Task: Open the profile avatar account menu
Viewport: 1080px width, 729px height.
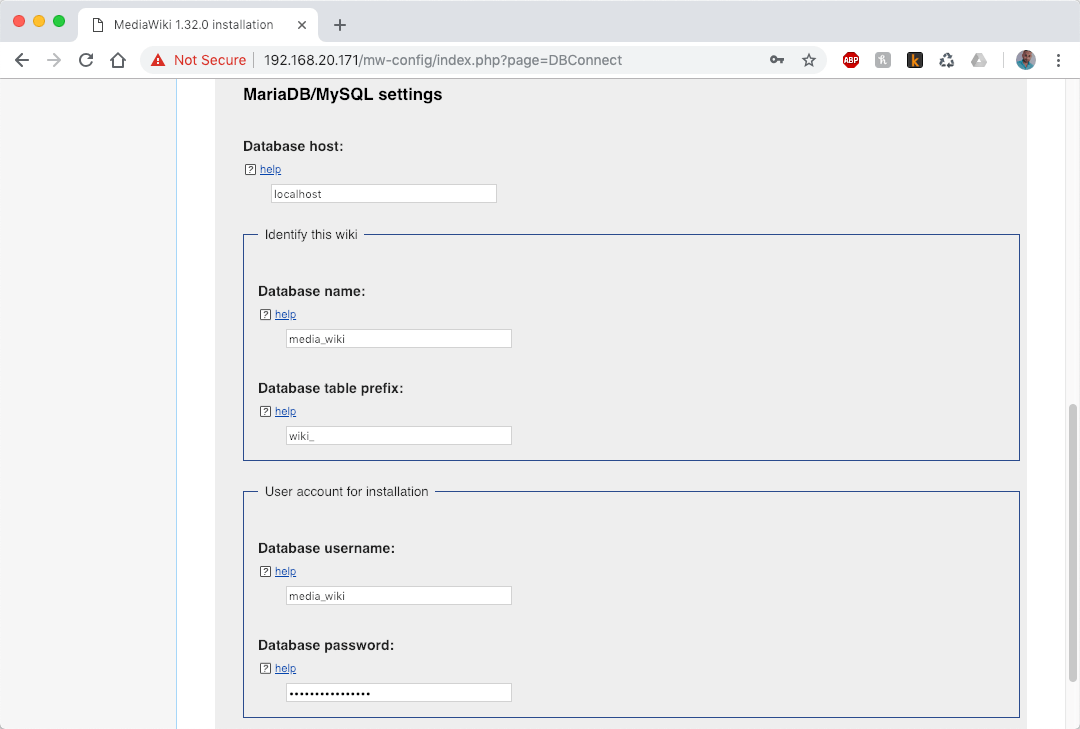Action: 1026,60
